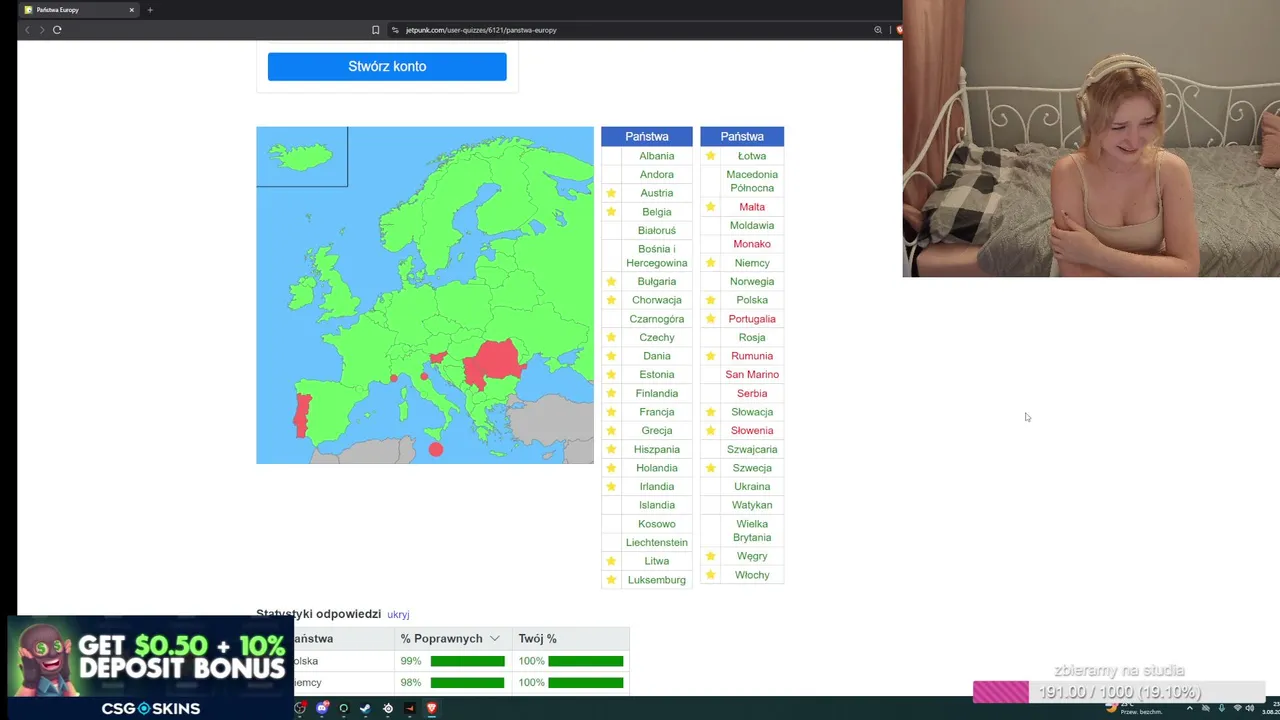The image size is (1280, 720).
Task: Open Discord from the taskbar
Action: coord(322,709)
